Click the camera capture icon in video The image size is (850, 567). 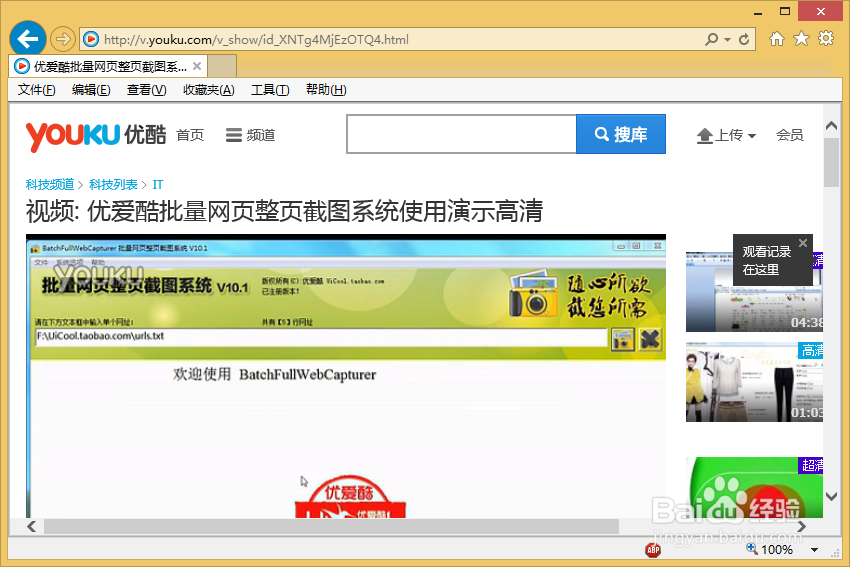tap(623, 340)
